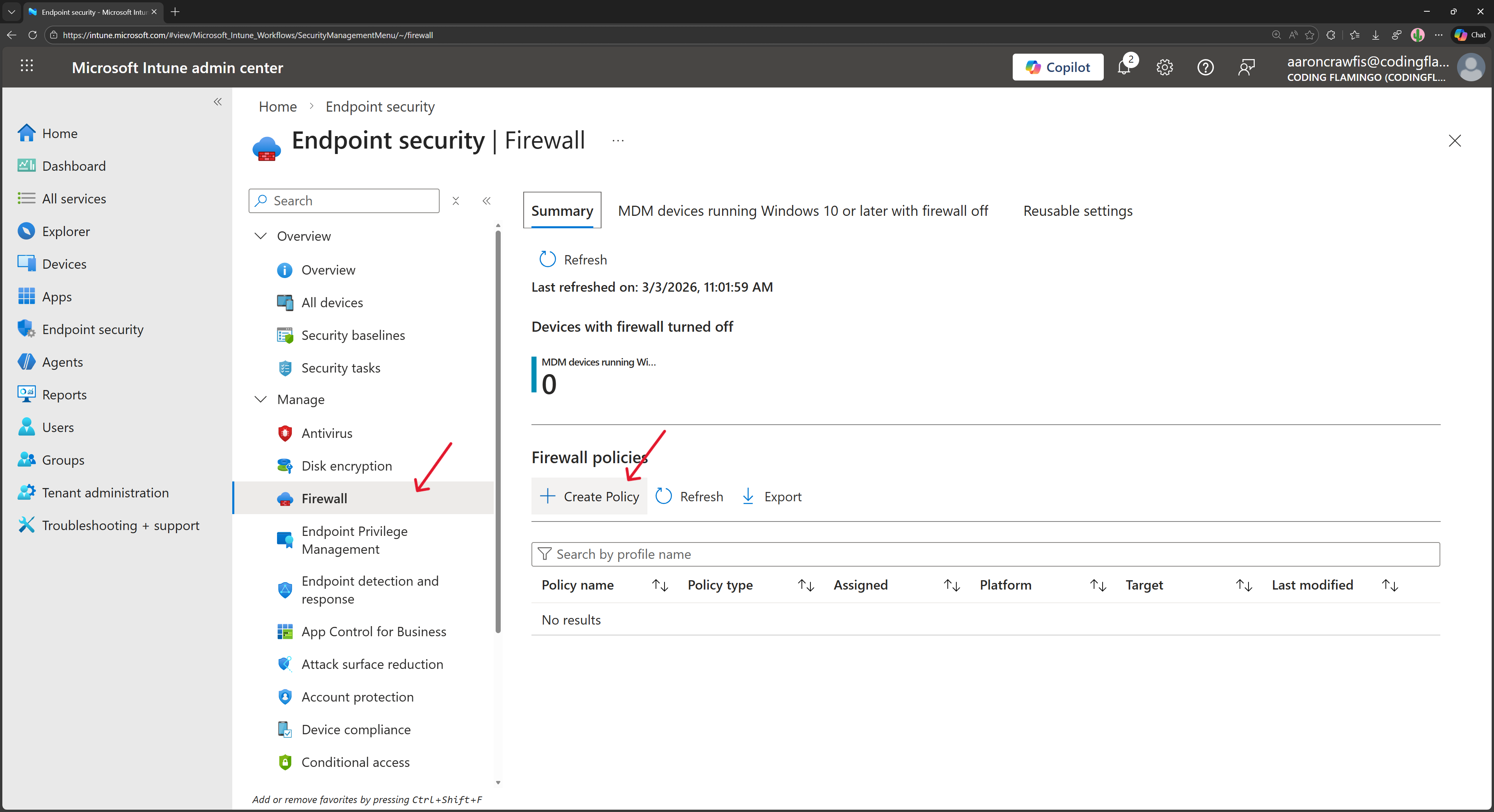Open the Copilot assistant

point(1058,66)
